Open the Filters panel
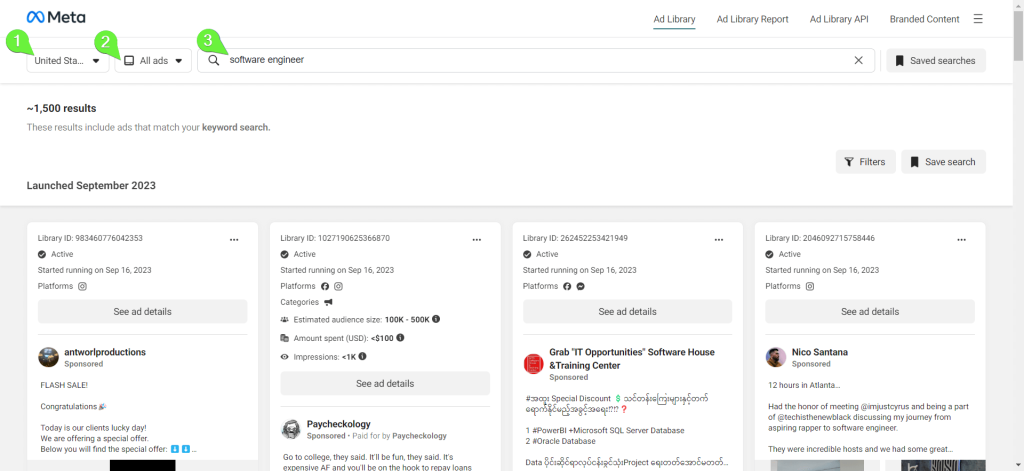The width and height of the screenshot is (1024, 471). pyautogui.click(x=865, y=162)
